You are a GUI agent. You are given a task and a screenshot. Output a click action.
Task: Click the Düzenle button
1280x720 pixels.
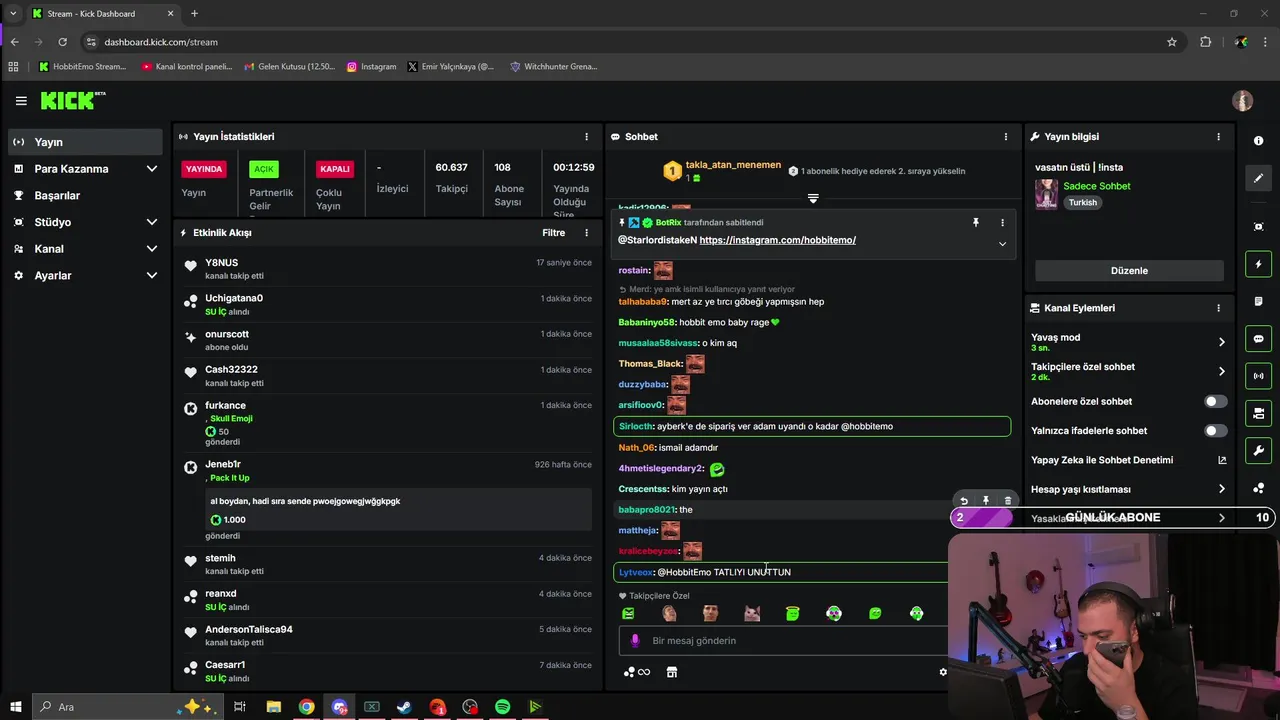pyautogui.click(x=1129, y=271)
